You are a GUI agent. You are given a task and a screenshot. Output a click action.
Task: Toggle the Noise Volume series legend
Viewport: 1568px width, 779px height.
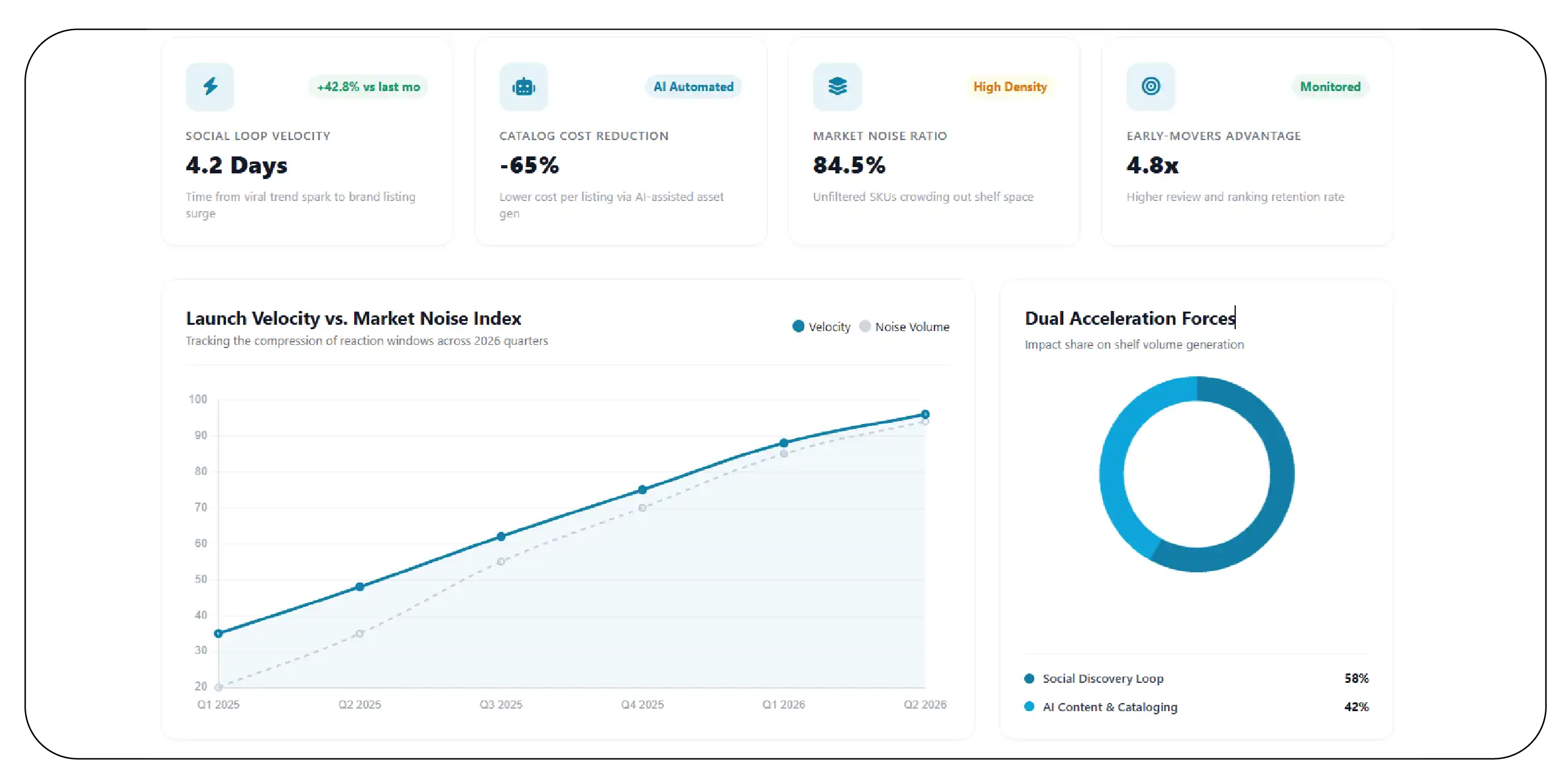(x=904, y=327)
